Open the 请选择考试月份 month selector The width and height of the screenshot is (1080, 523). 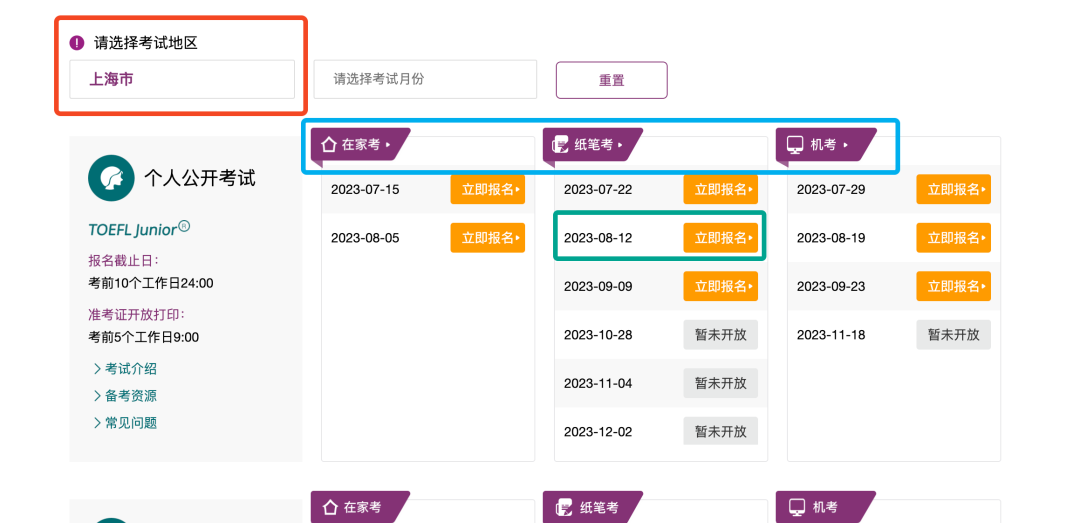[425, 79]
